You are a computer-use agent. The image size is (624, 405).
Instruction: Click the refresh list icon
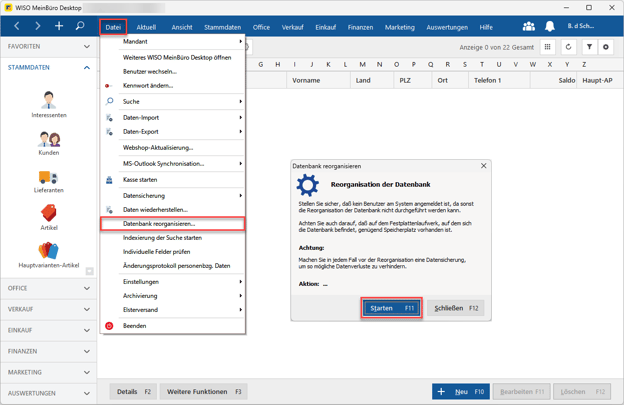(x=568, y=47)
